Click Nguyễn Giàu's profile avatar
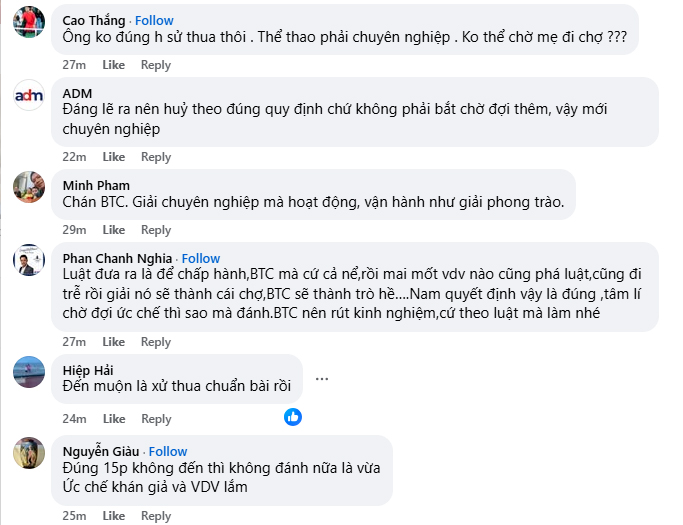This screenshot has height=525, width=683. [28, 453]
